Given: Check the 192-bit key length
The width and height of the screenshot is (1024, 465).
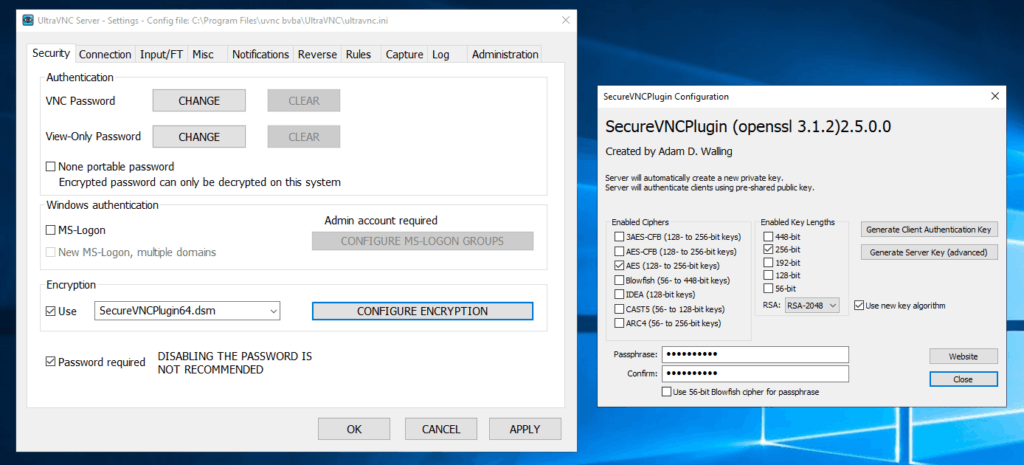Looking at the screenshot, I should pyautogui.click(x=768, y=263).
